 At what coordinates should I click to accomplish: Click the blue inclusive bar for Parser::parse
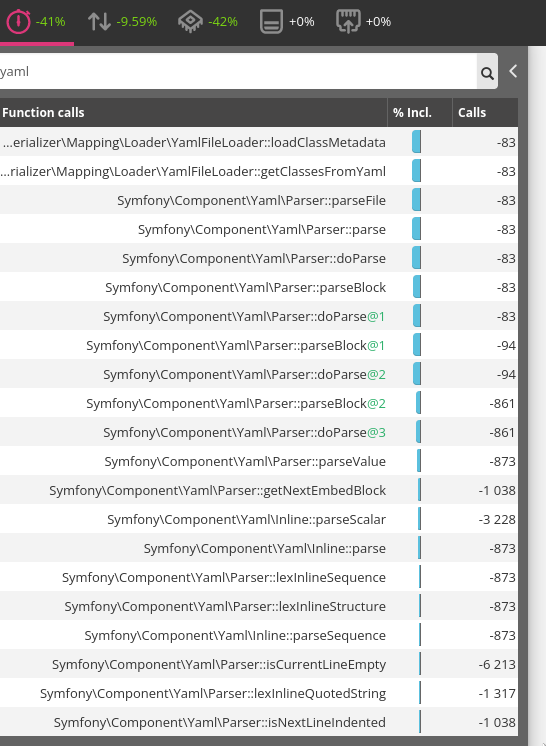click(417, 229)
